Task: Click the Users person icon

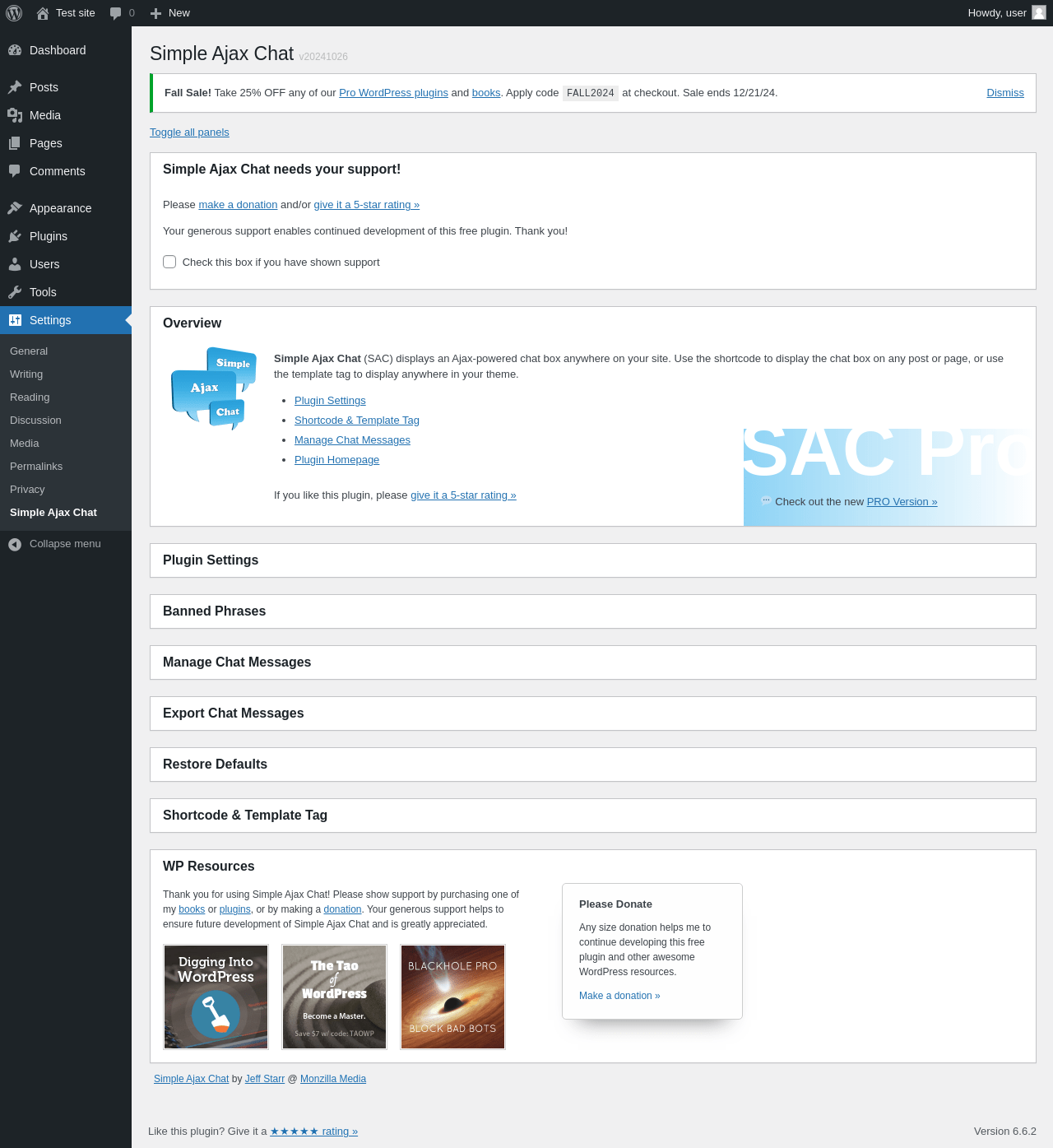Action: 15,264
